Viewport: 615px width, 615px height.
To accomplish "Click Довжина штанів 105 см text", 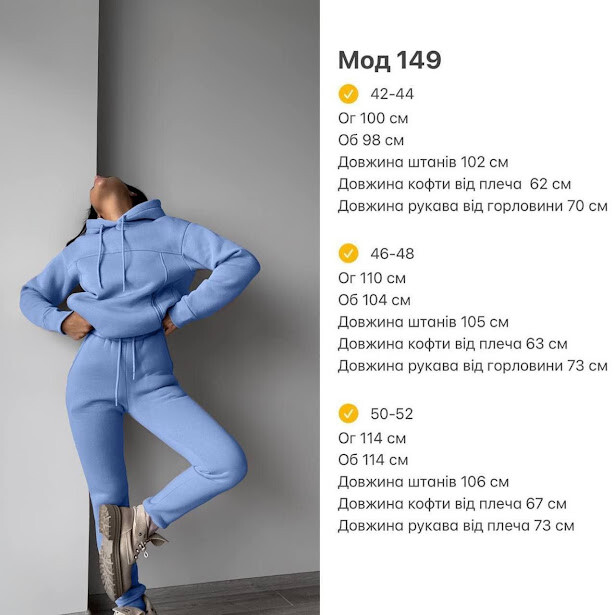I will click(x=423, y=322).
